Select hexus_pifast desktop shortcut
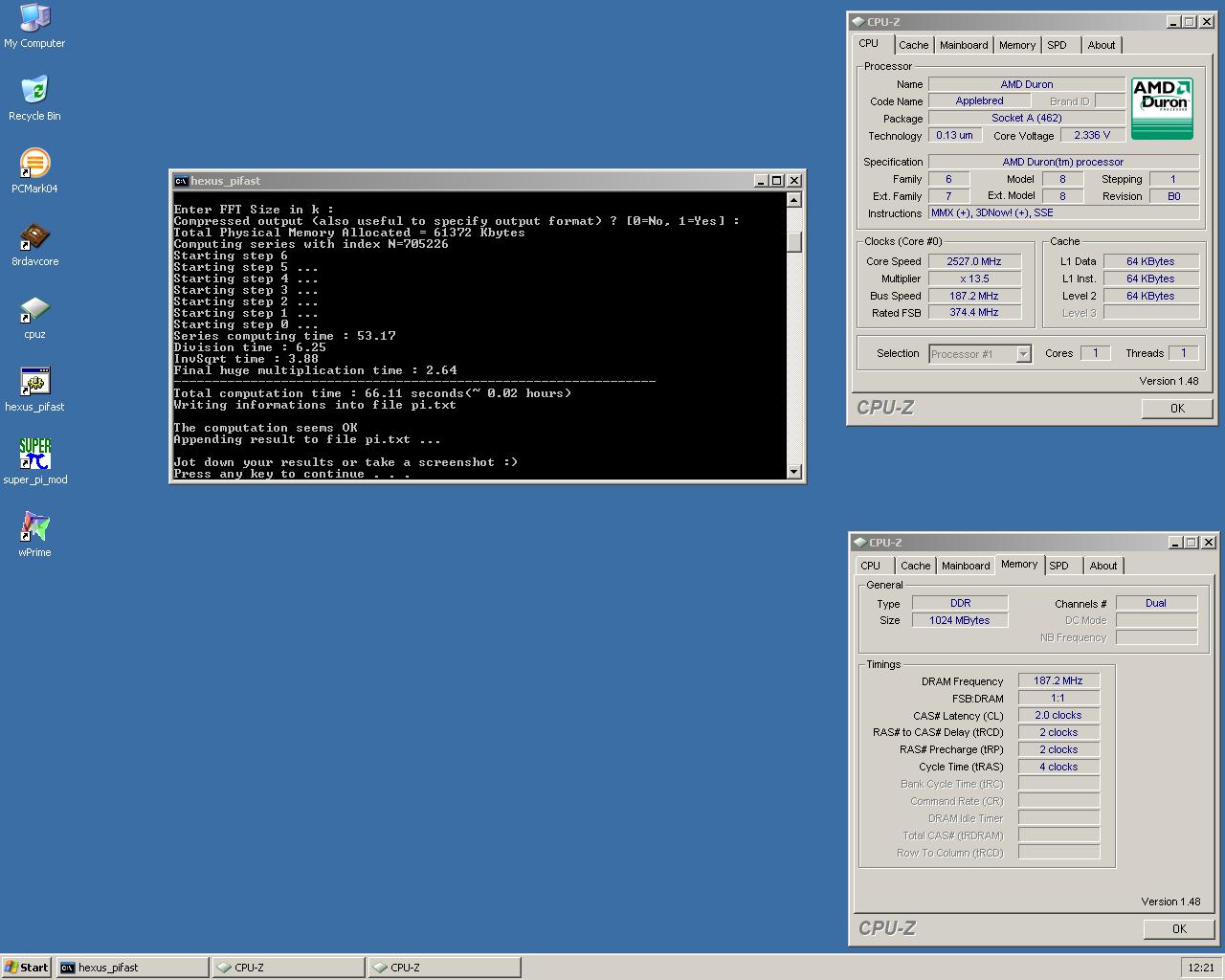 click(34, 390)
